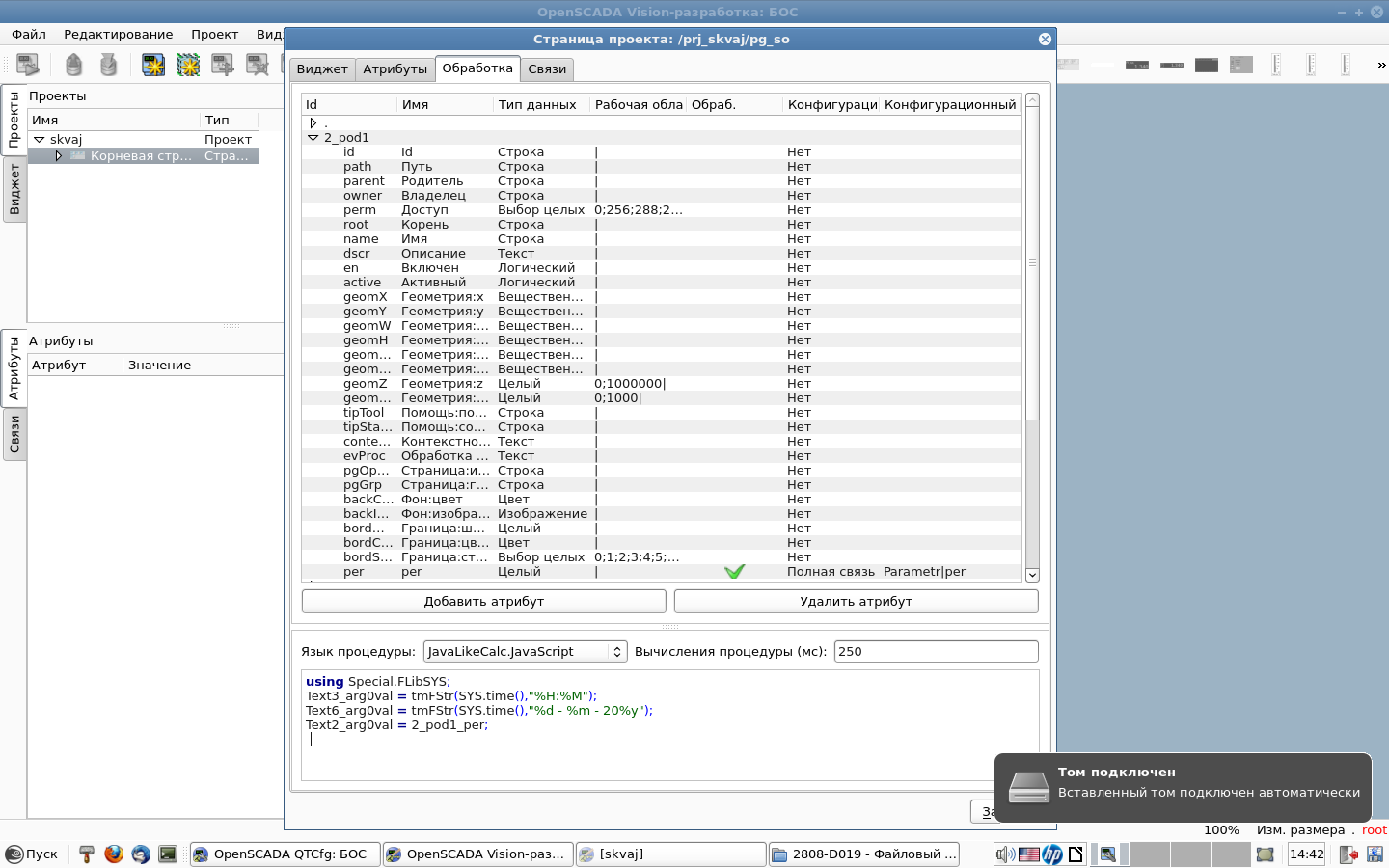Show more widget toolbar items via chevron
1389x868 pixels.
tap(1380, 65)
